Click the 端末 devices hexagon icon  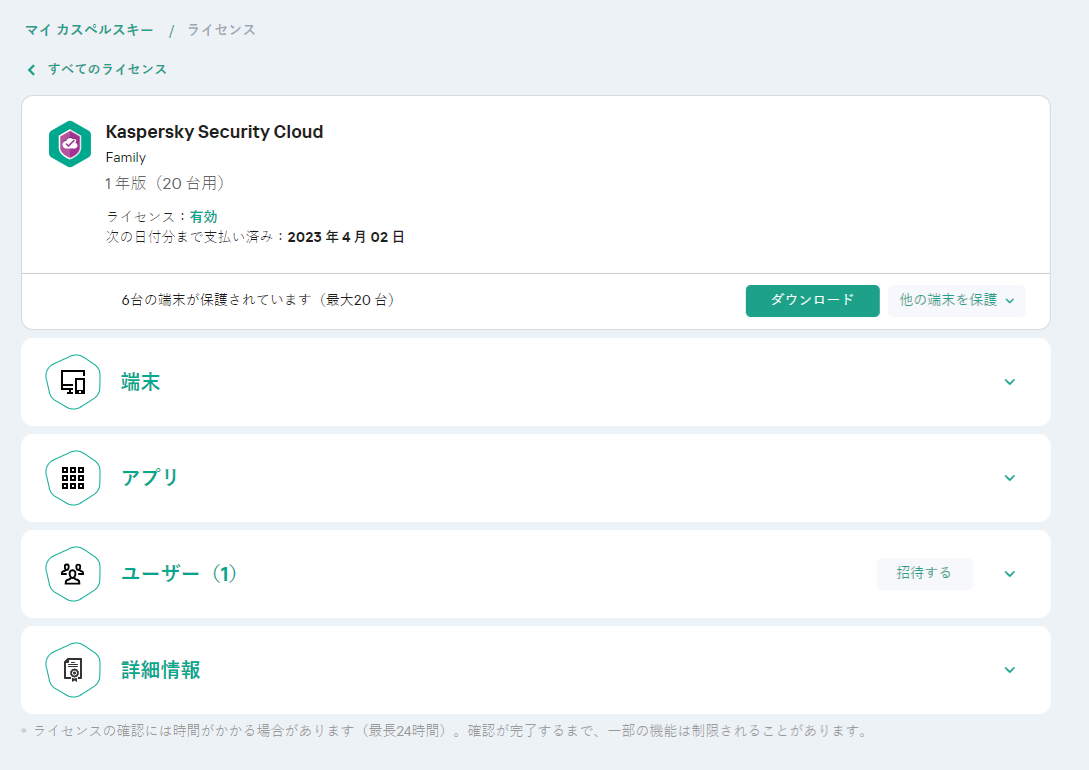(x=73, y=382)
